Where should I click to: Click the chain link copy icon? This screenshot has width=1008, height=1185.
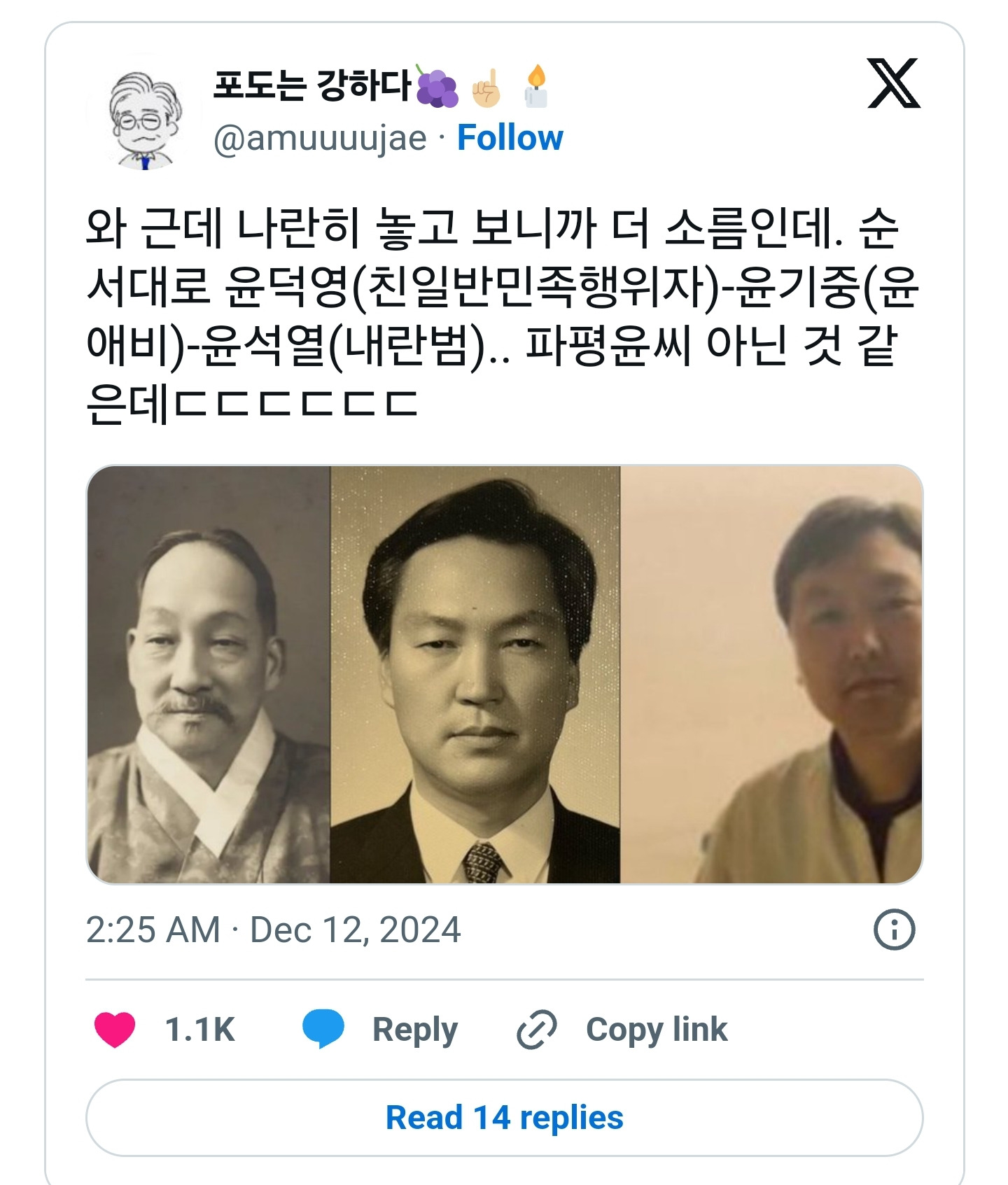coord(537,1030)
